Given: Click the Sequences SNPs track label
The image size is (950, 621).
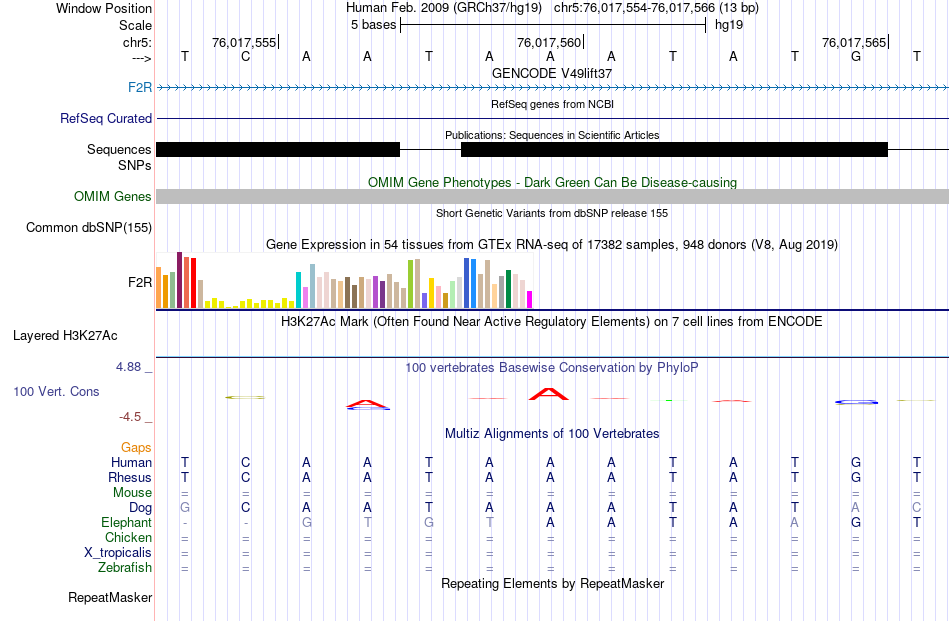Looking at the screenshot, I should (x=119, y=158).
